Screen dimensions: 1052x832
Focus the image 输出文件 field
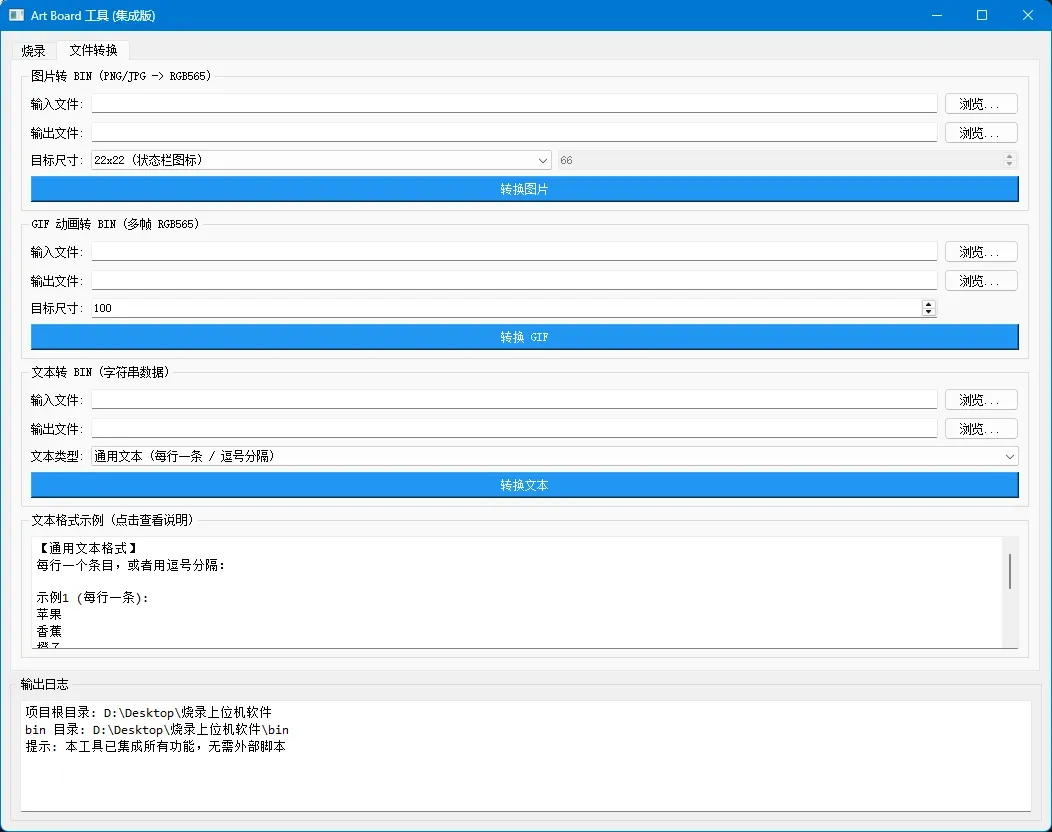[514, 133]
